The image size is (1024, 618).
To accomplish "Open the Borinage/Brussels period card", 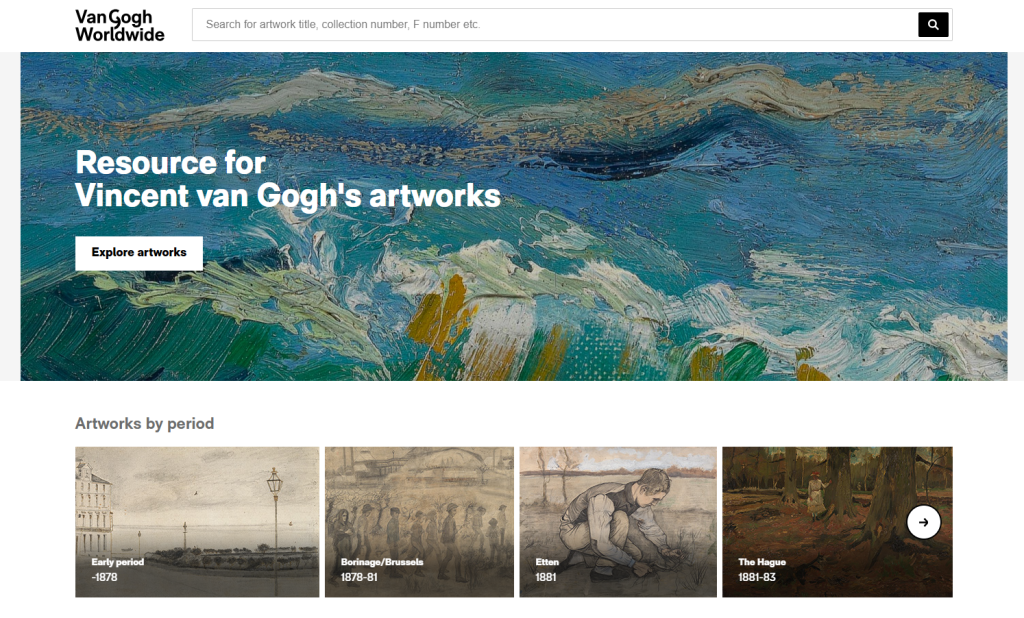I will tap(419, 522).
